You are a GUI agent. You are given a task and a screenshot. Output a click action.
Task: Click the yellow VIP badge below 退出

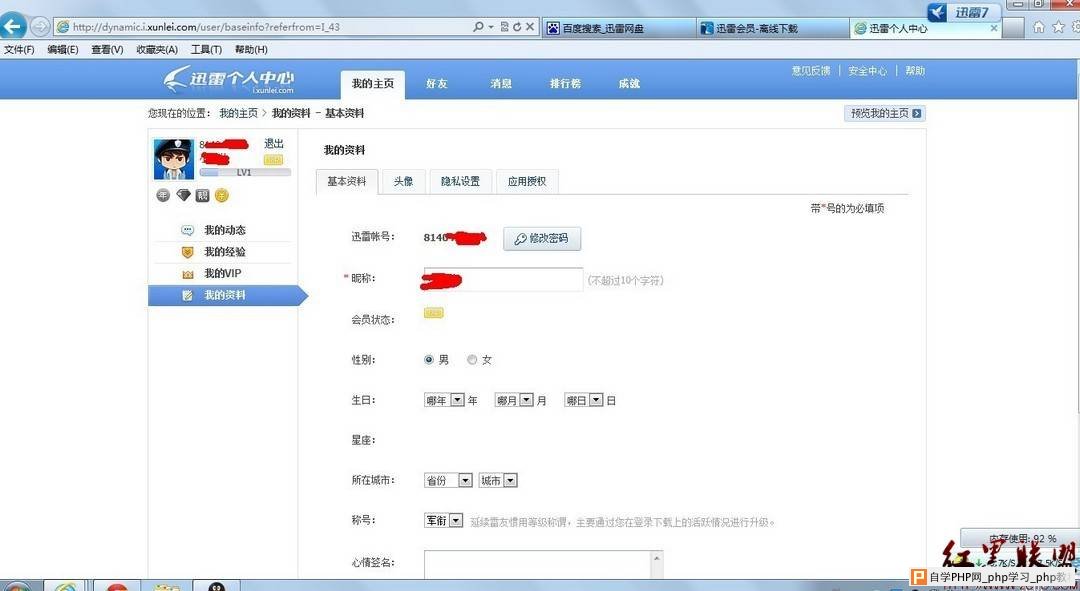273,160
